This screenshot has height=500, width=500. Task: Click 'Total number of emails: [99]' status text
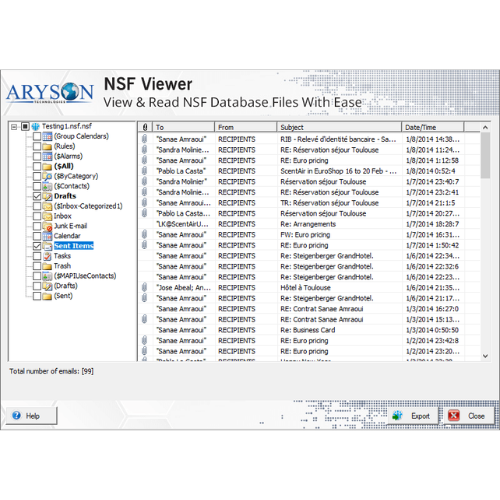pos(51,371)
